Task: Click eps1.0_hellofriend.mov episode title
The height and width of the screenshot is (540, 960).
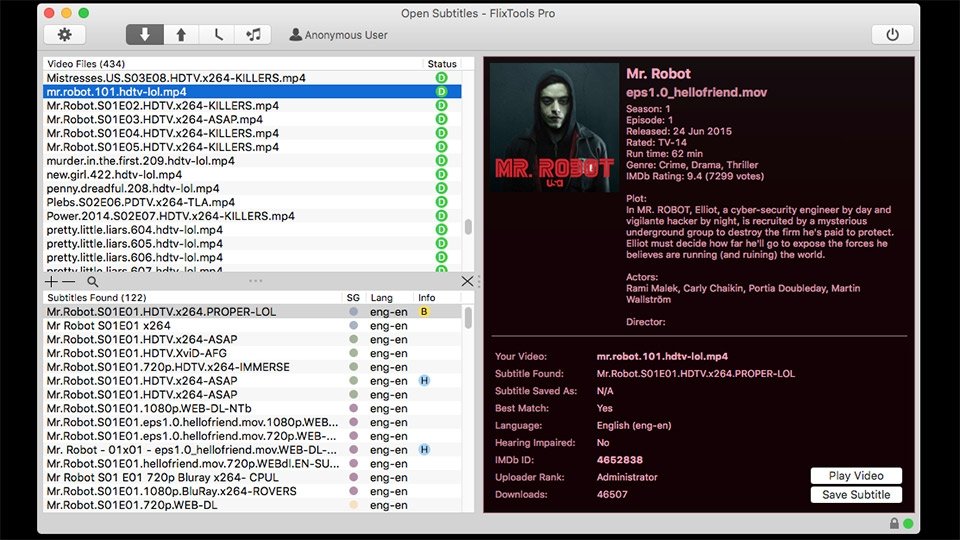Action: (696, 92)
